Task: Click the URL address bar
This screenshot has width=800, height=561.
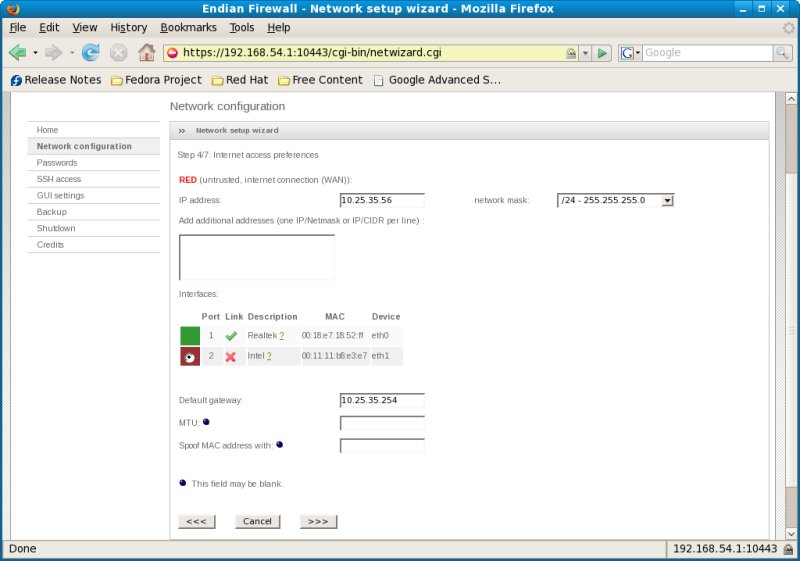Action: click(x=372, y=53)
